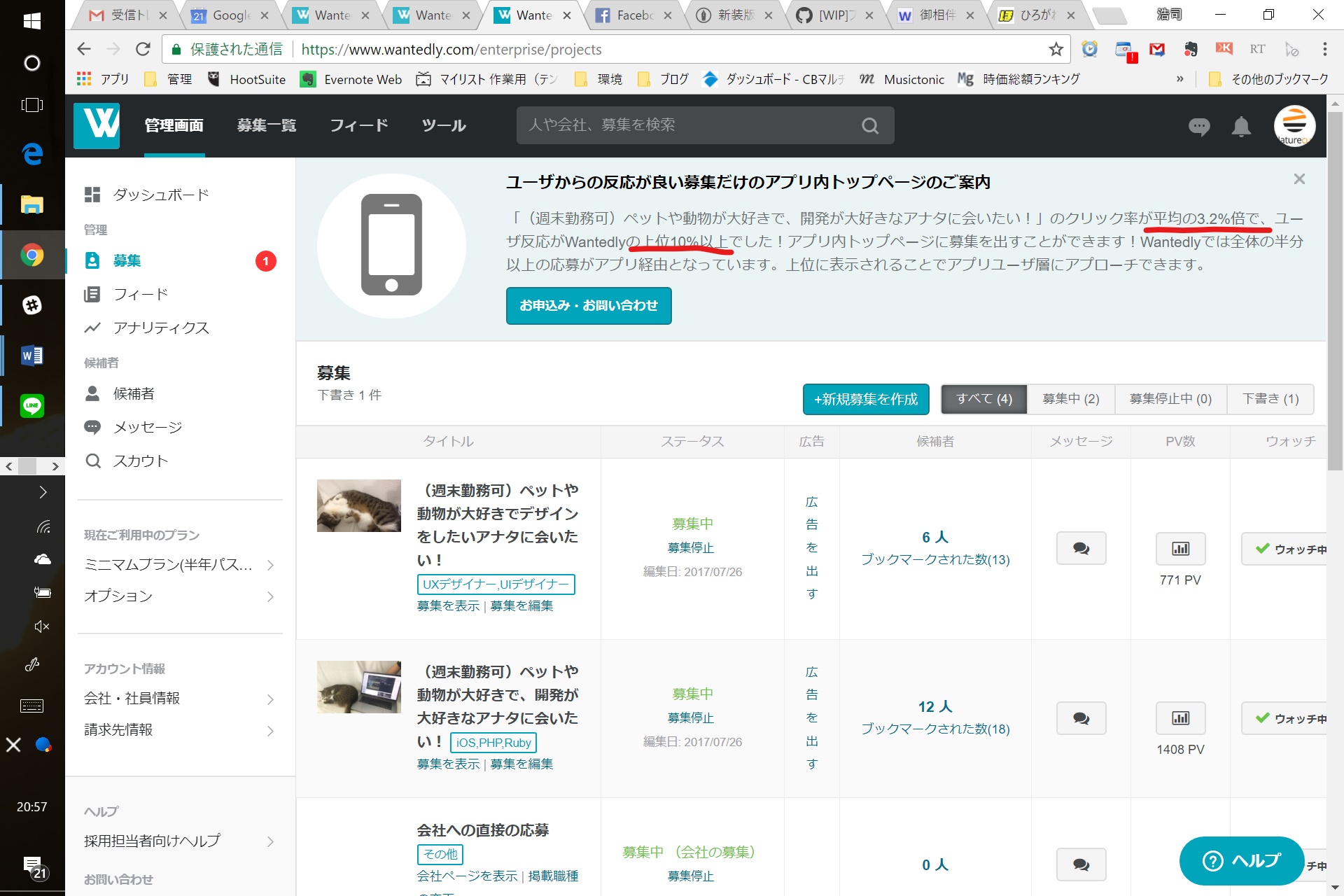Open スカウト from the sidebar

point(140,461)
